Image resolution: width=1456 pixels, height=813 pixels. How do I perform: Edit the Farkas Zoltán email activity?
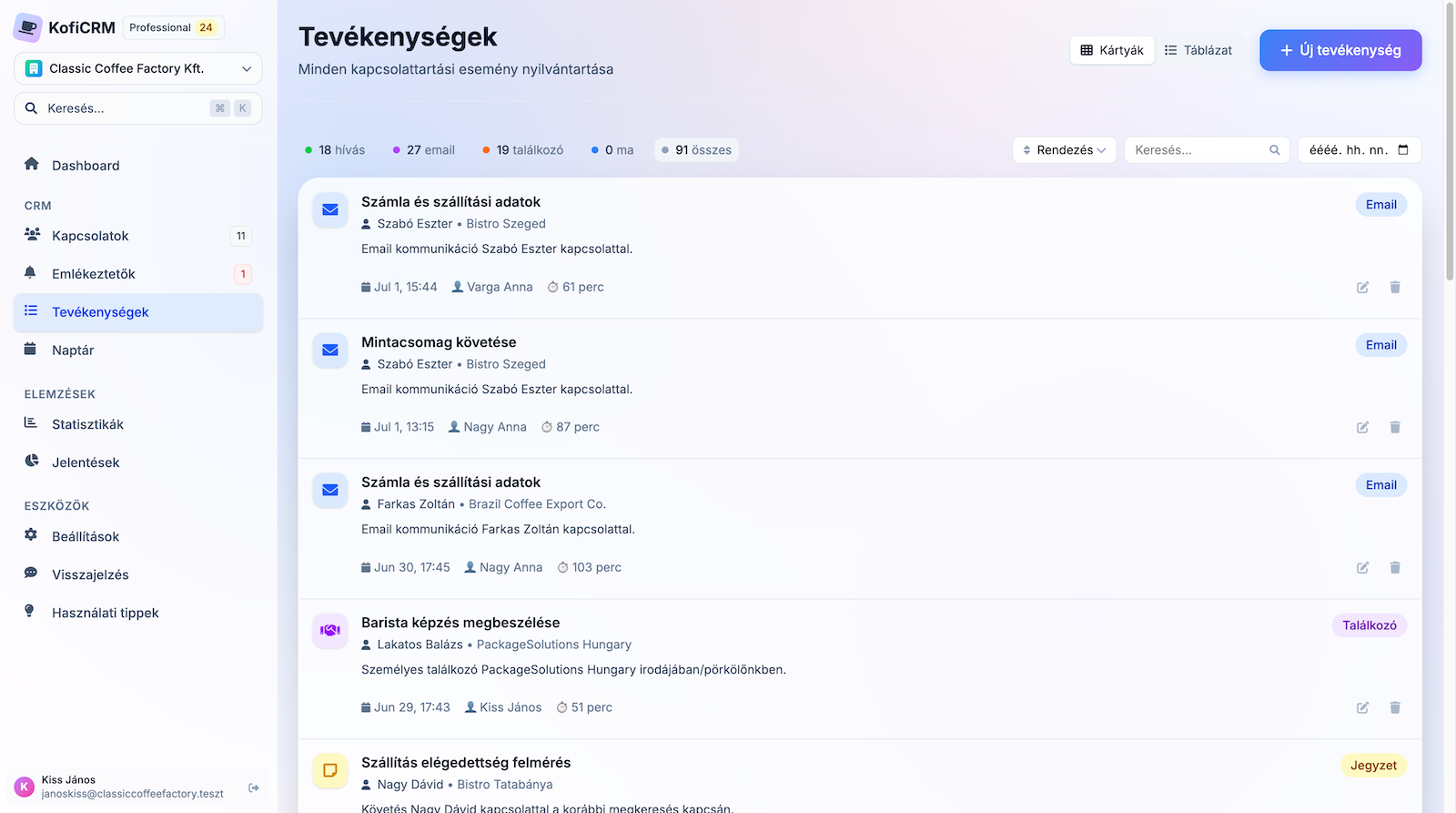pyautogui.click(x=1362, y=567)
